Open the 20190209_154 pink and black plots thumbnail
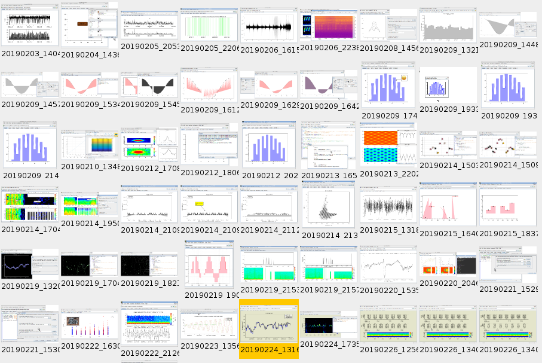This screenshot has height=363, width=542. (149, 85)
